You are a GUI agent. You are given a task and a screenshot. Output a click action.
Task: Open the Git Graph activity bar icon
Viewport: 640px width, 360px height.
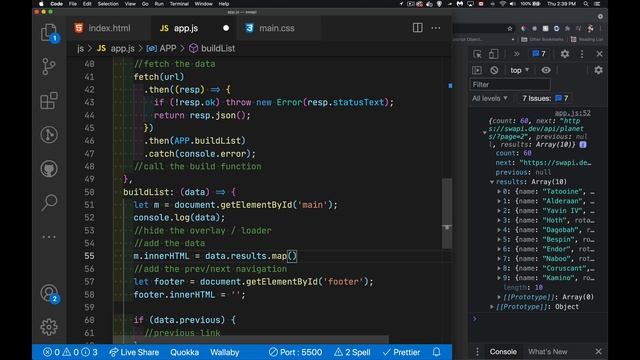pyautogui.click(x=49, y=135)
